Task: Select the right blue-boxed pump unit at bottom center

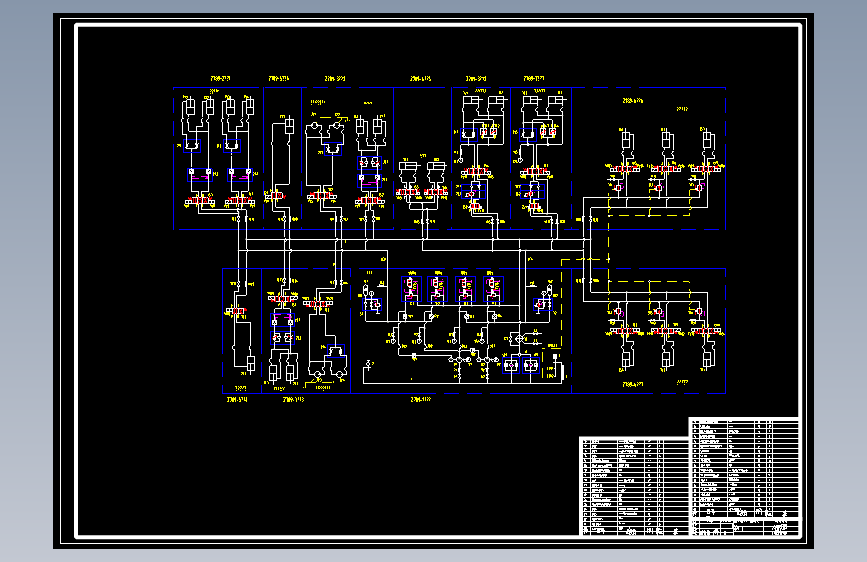Action: [531, 365]
